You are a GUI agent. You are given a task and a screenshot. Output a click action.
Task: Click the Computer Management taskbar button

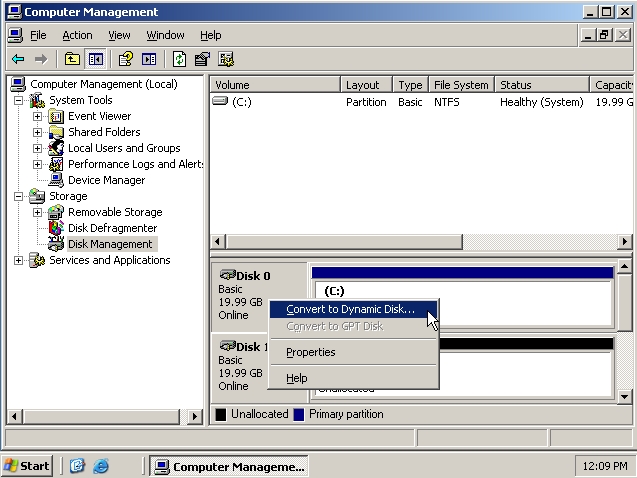[229, 466]
